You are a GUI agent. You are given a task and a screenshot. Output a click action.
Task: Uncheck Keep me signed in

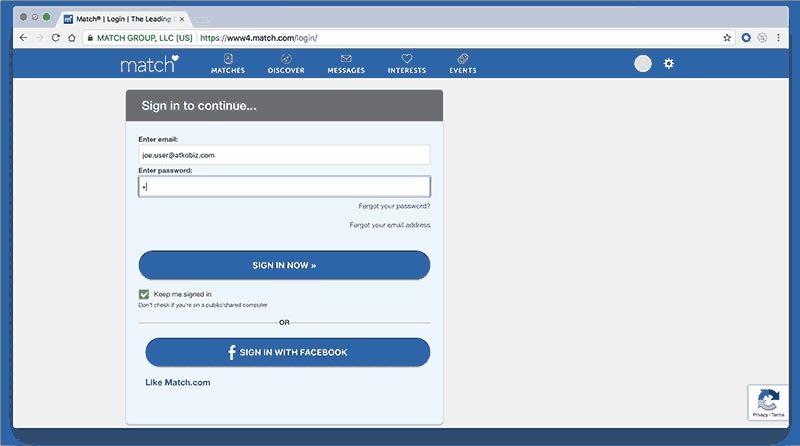[x=144, y=294]
